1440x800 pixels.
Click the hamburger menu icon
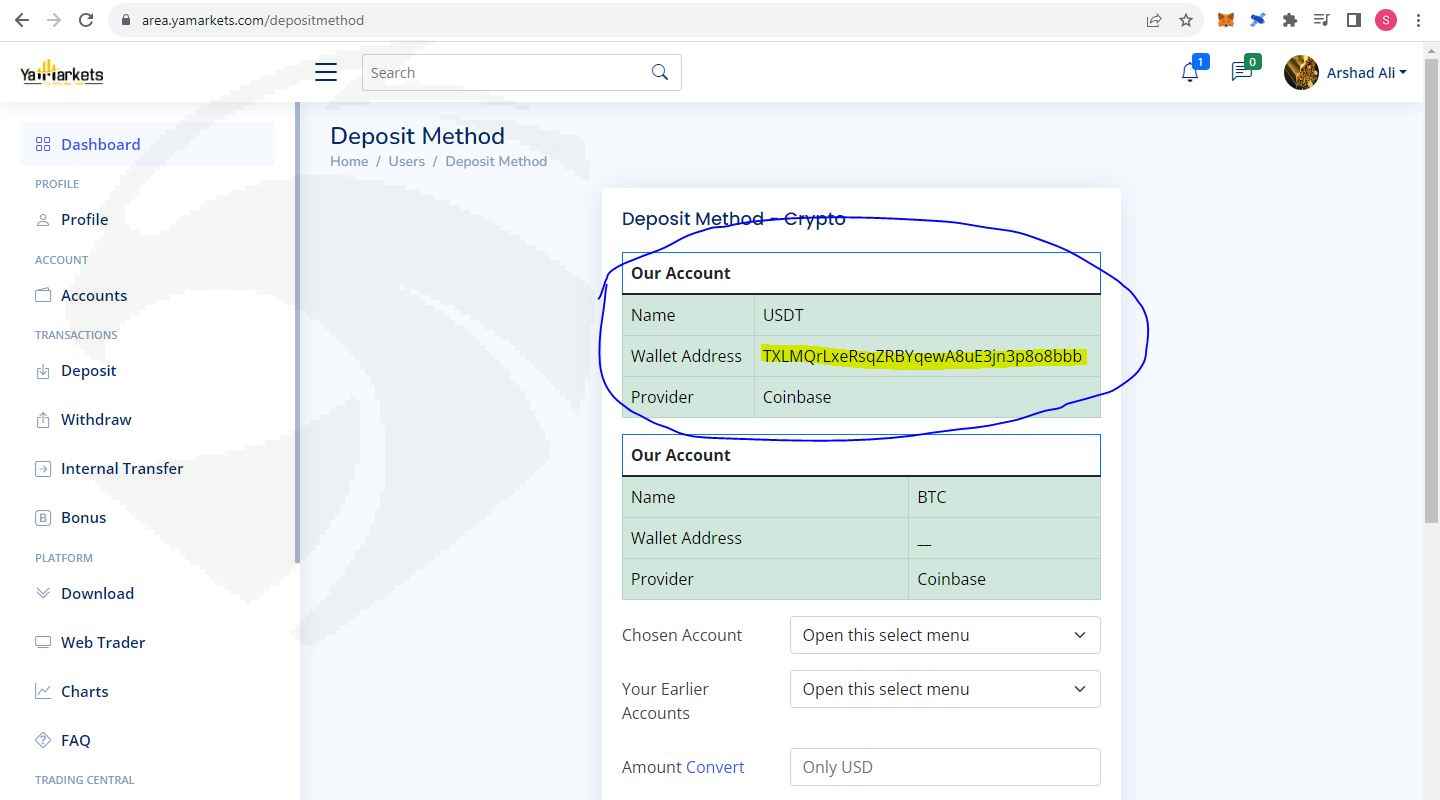pyautogui.click(x=326, y=72)
